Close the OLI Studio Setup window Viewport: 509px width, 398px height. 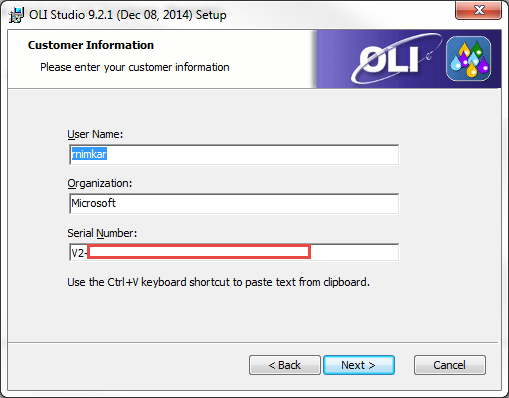[478, 10]
